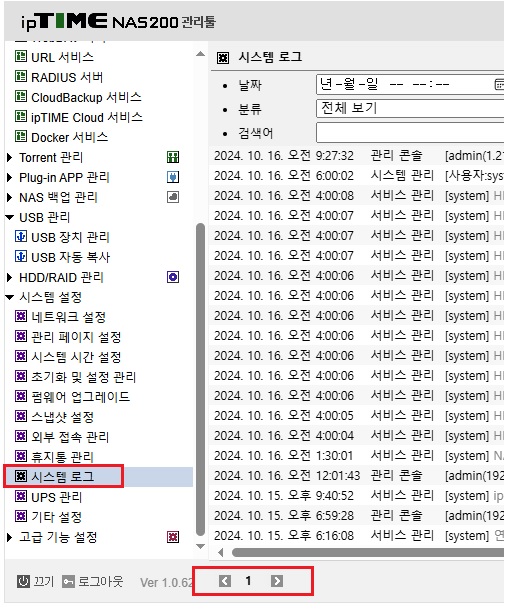Click the gear icon beside 시스템 시간 설정

[21, 356]
